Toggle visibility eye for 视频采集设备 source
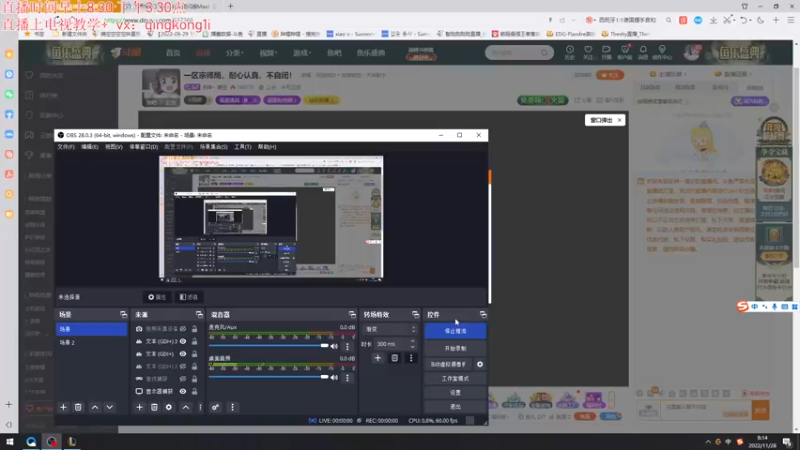This screenshot has height=450, width=800. (183, 329)
